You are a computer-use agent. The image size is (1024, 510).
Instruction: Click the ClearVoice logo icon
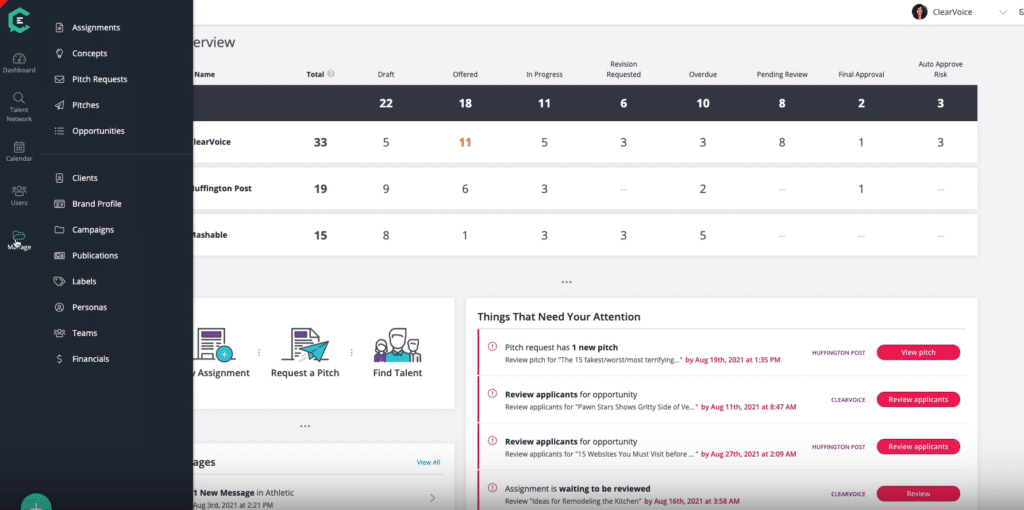click(19, 19)
